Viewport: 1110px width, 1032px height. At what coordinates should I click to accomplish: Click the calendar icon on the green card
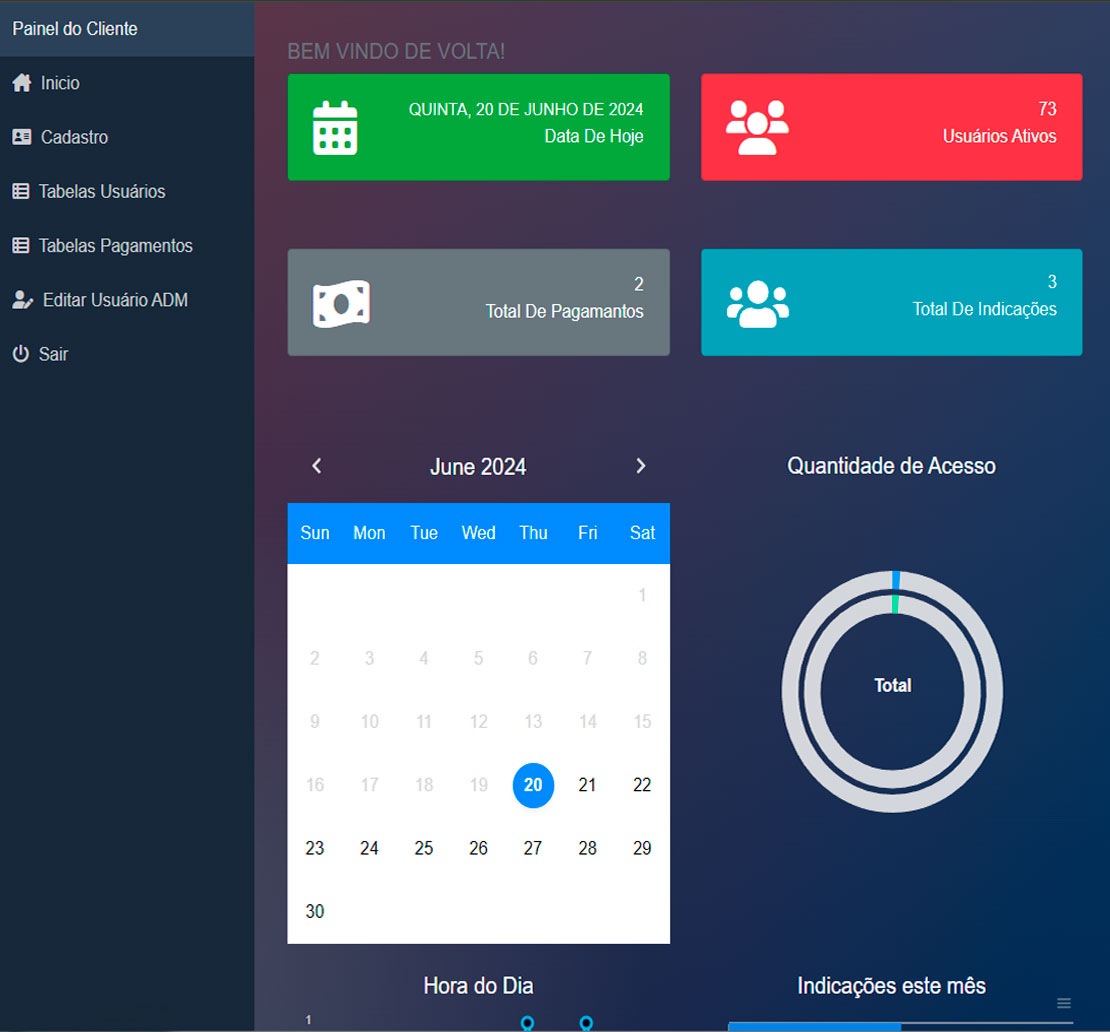[x=335, y=127]
